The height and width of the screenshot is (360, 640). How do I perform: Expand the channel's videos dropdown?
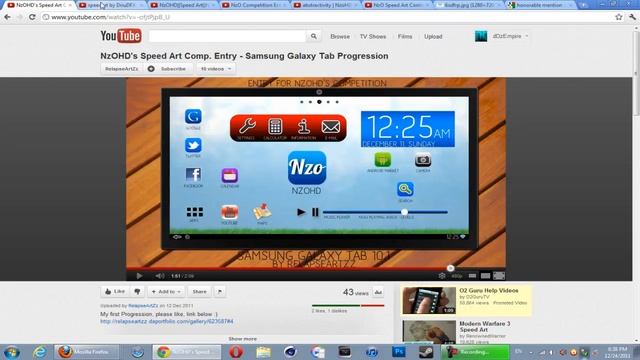(x=216, y=69)
